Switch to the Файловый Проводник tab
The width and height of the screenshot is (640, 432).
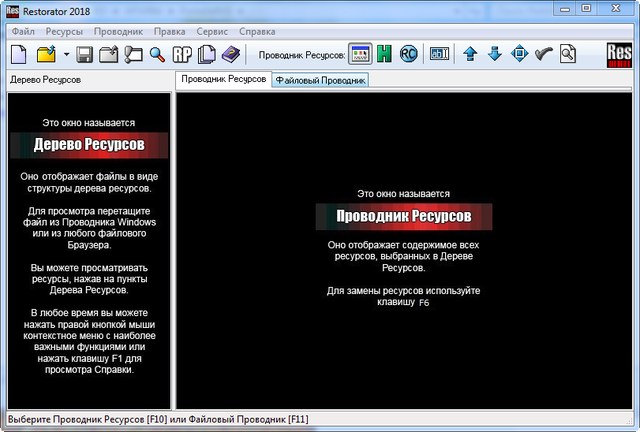coord(320,80)
